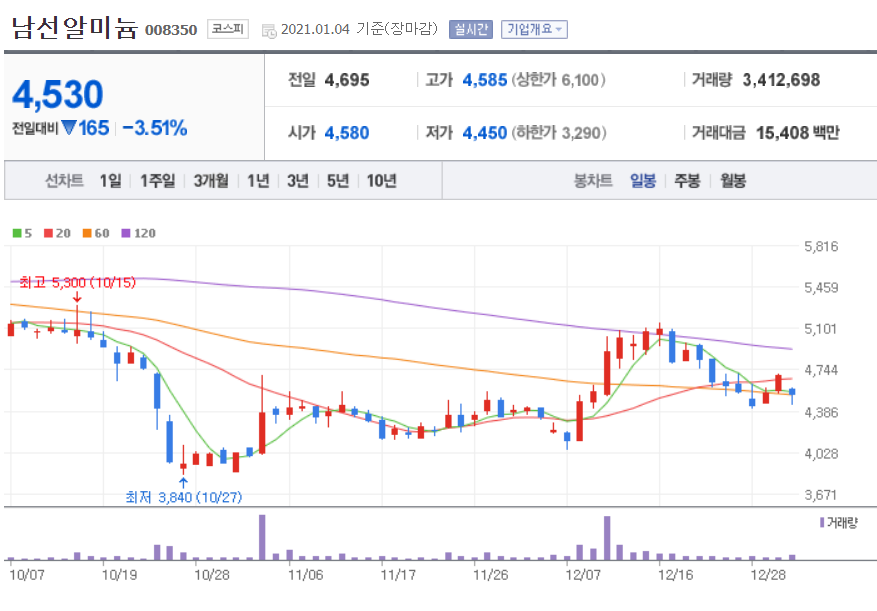Click the 저가 value 4,450
The height and width of the screenshot is (611, 877).
pos(484,133)
